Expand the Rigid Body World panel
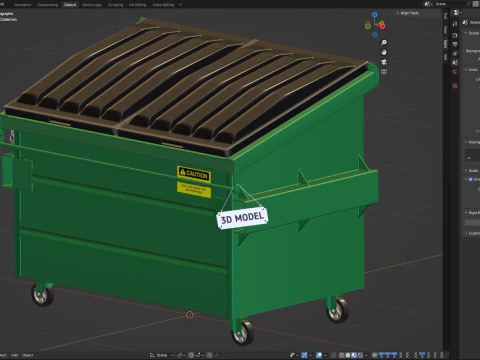This screenshot has height=360, width=480. 471,212
